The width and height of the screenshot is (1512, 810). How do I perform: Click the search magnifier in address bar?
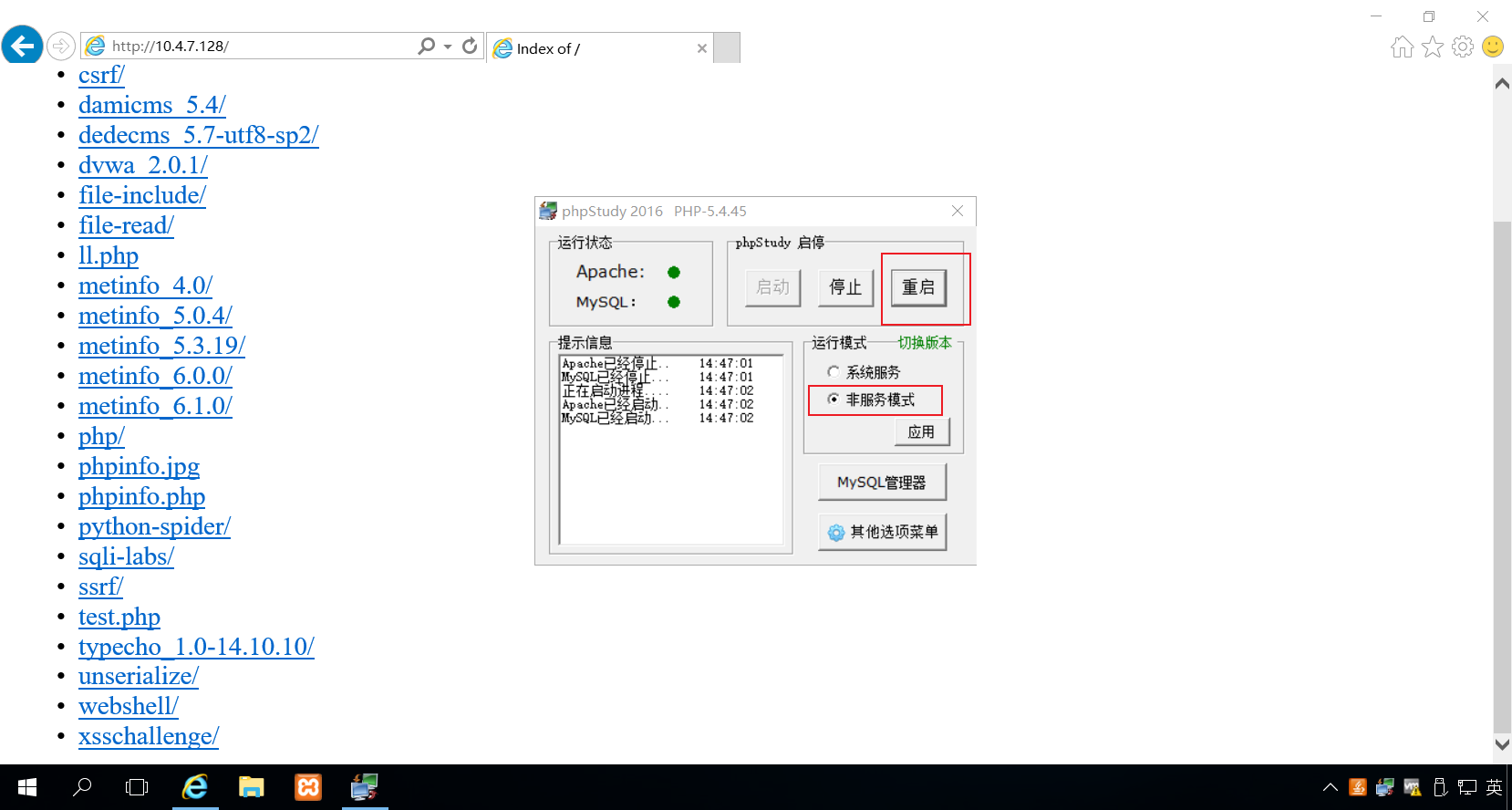tap(426, 46)
